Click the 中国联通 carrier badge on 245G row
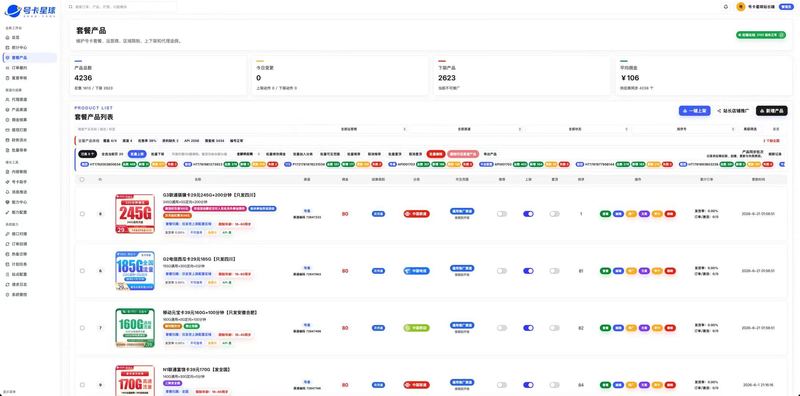Screen dimensions: 800x396 click(x=416, y=214)
